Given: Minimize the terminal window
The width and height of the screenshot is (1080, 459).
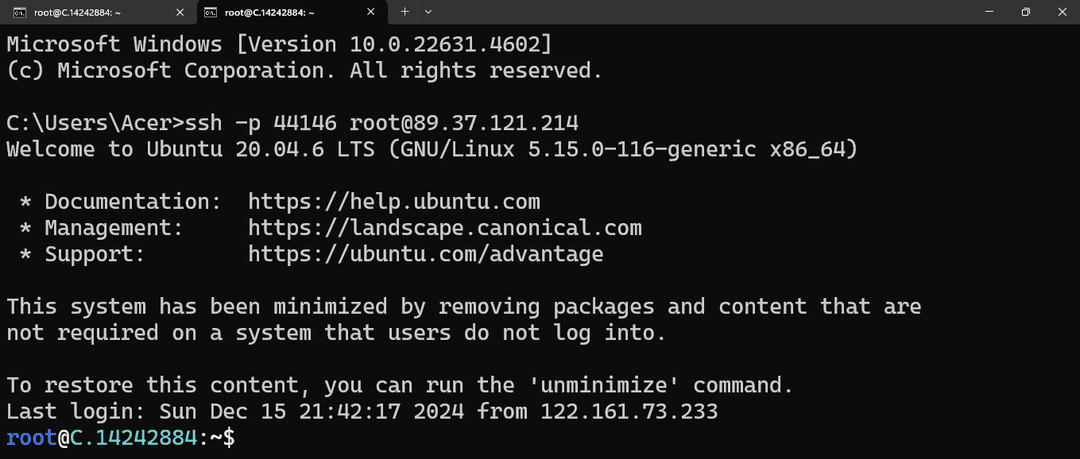Looking at the screenshot, I should (989, 12).
